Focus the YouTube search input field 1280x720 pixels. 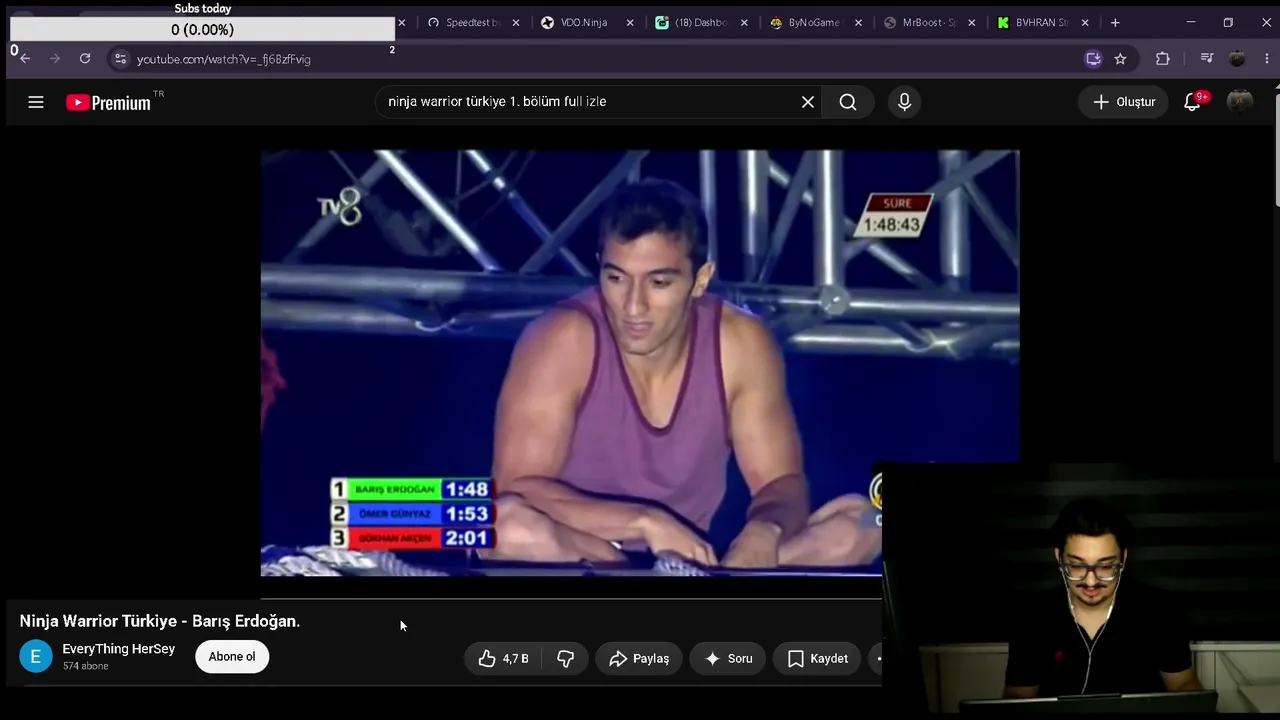coord(590,102)
